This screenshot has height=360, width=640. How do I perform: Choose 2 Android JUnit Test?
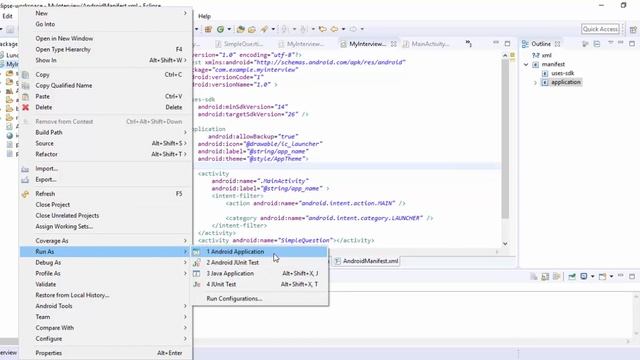click(x=260, y=263)
